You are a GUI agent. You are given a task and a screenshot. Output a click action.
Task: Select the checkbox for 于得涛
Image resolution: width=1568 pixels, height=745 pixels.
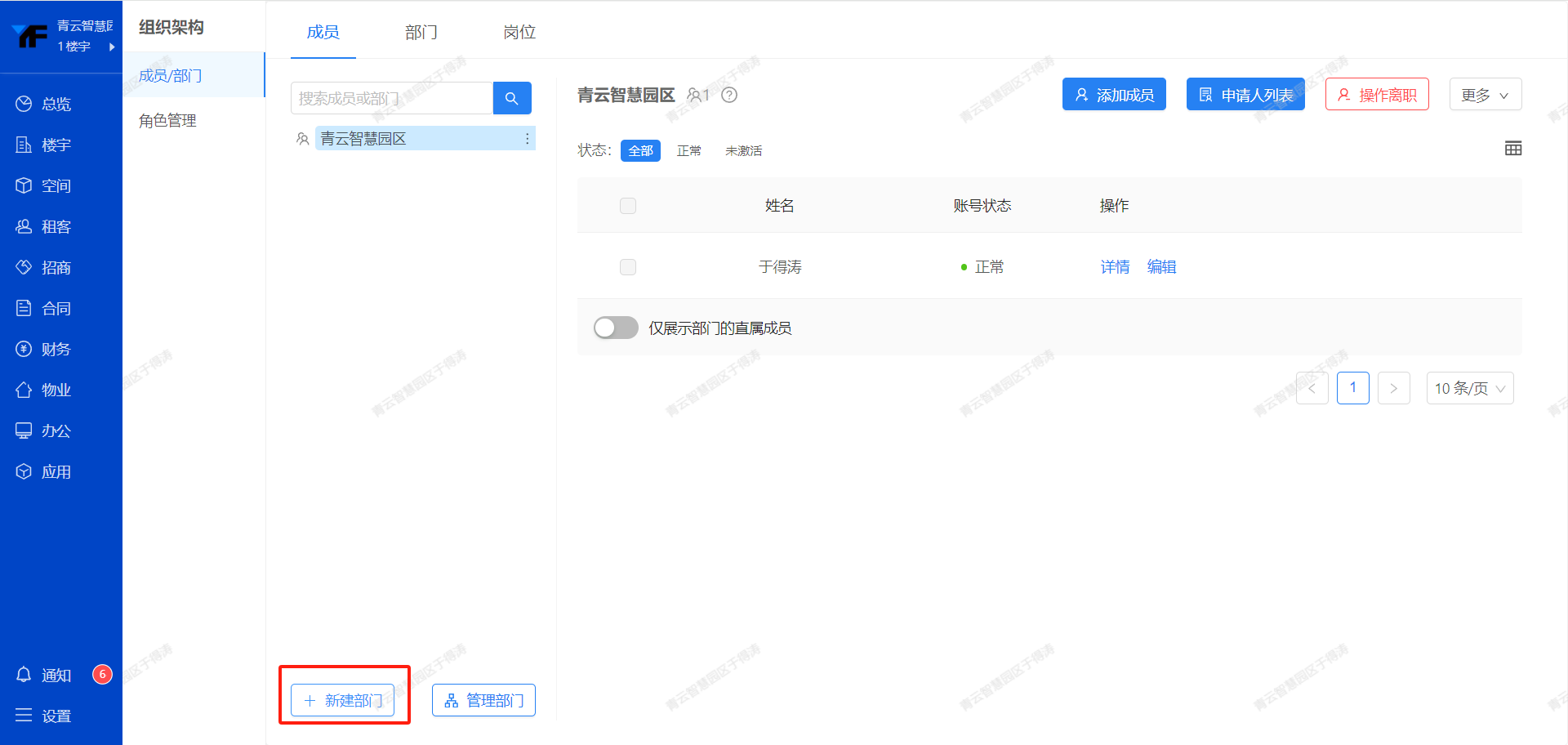(628, 267)
